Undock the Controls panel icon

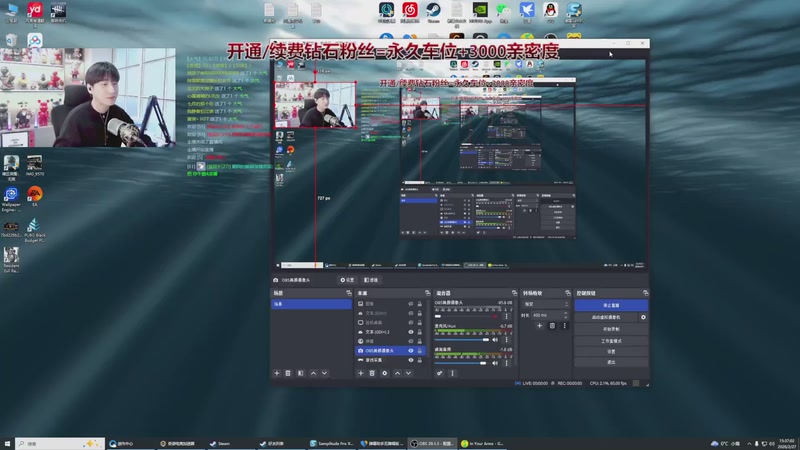(x=645, y=293)
